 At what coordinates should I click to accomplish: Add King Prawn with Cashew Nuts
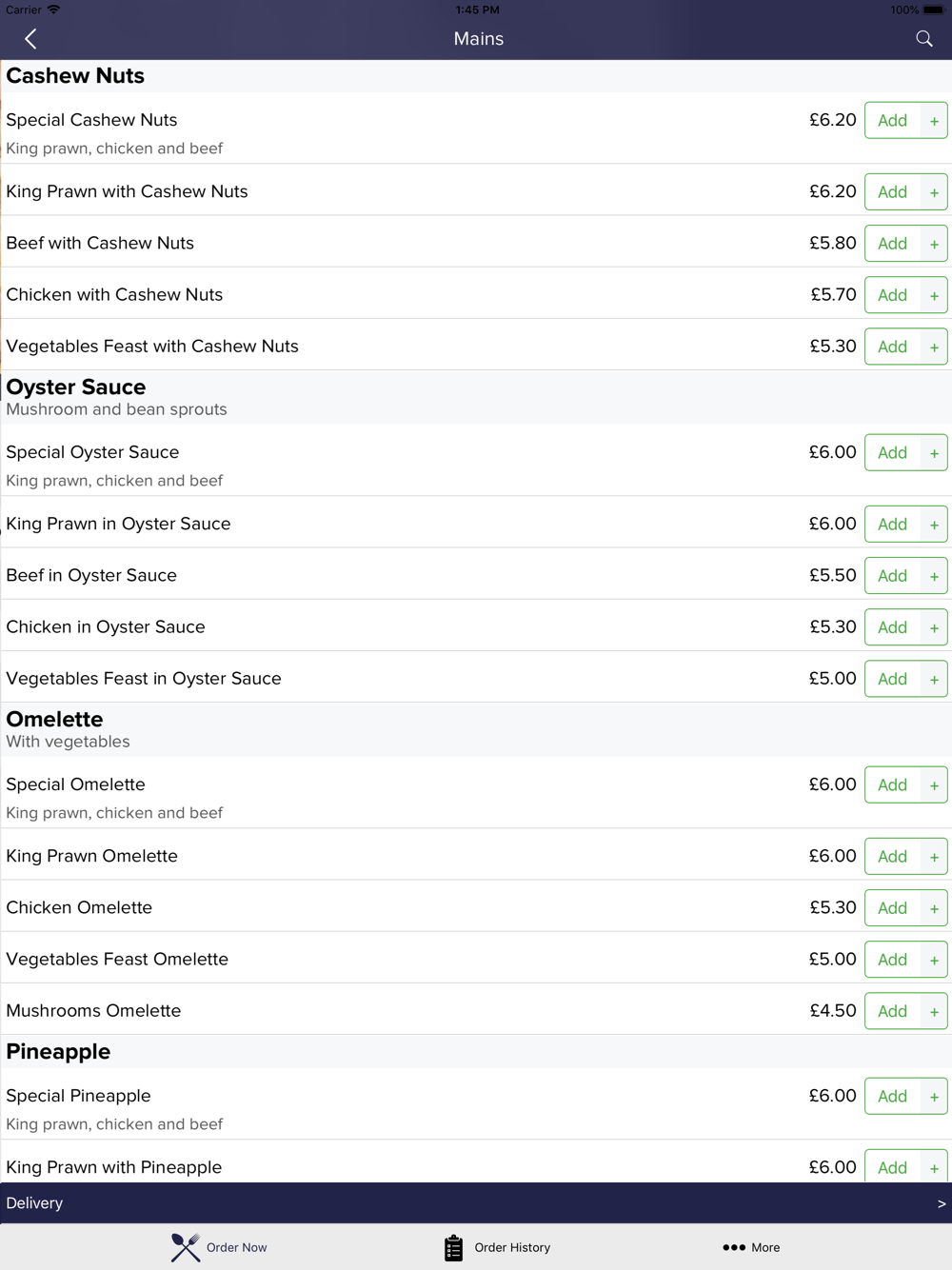892,192
